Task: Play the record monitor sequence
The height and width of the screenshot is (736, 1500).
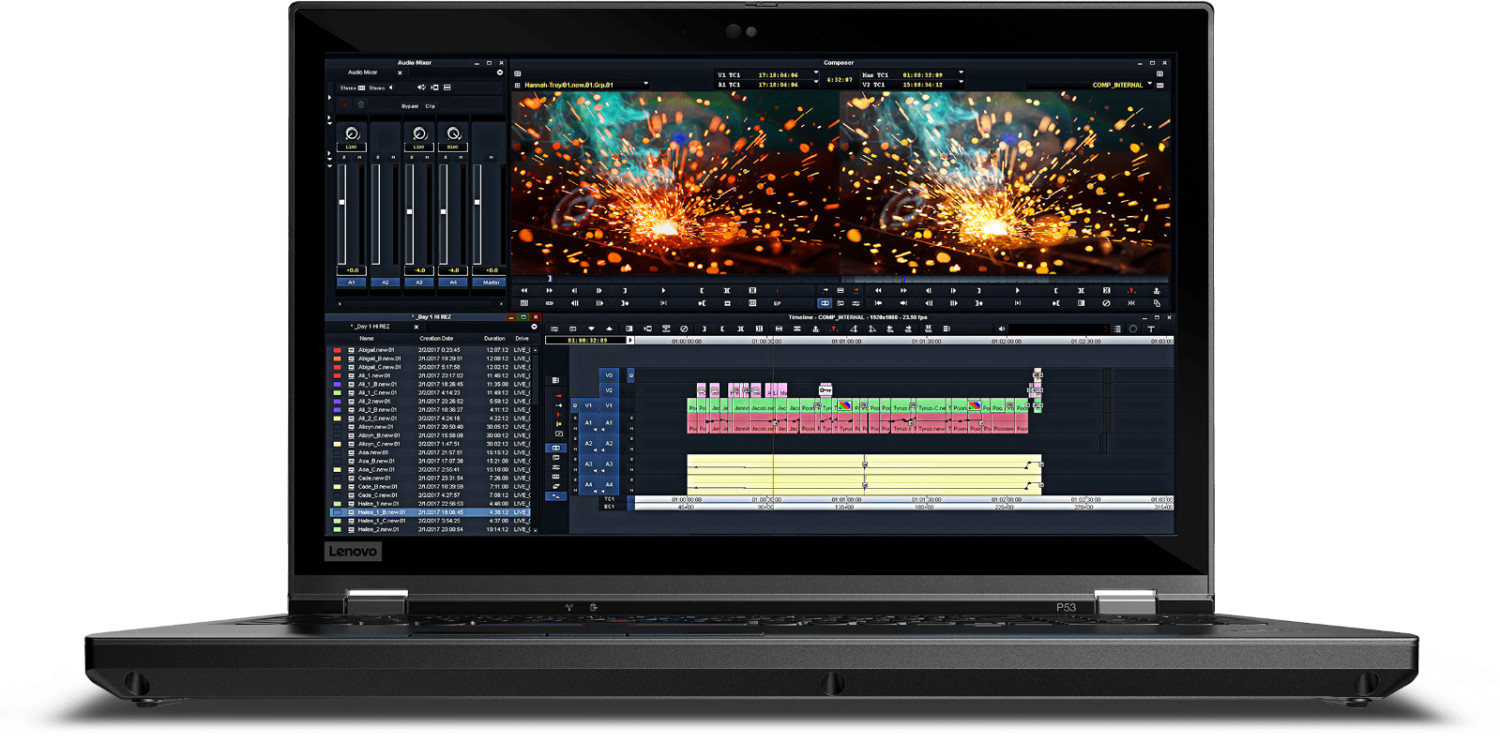Action: tap(1018, 291)
